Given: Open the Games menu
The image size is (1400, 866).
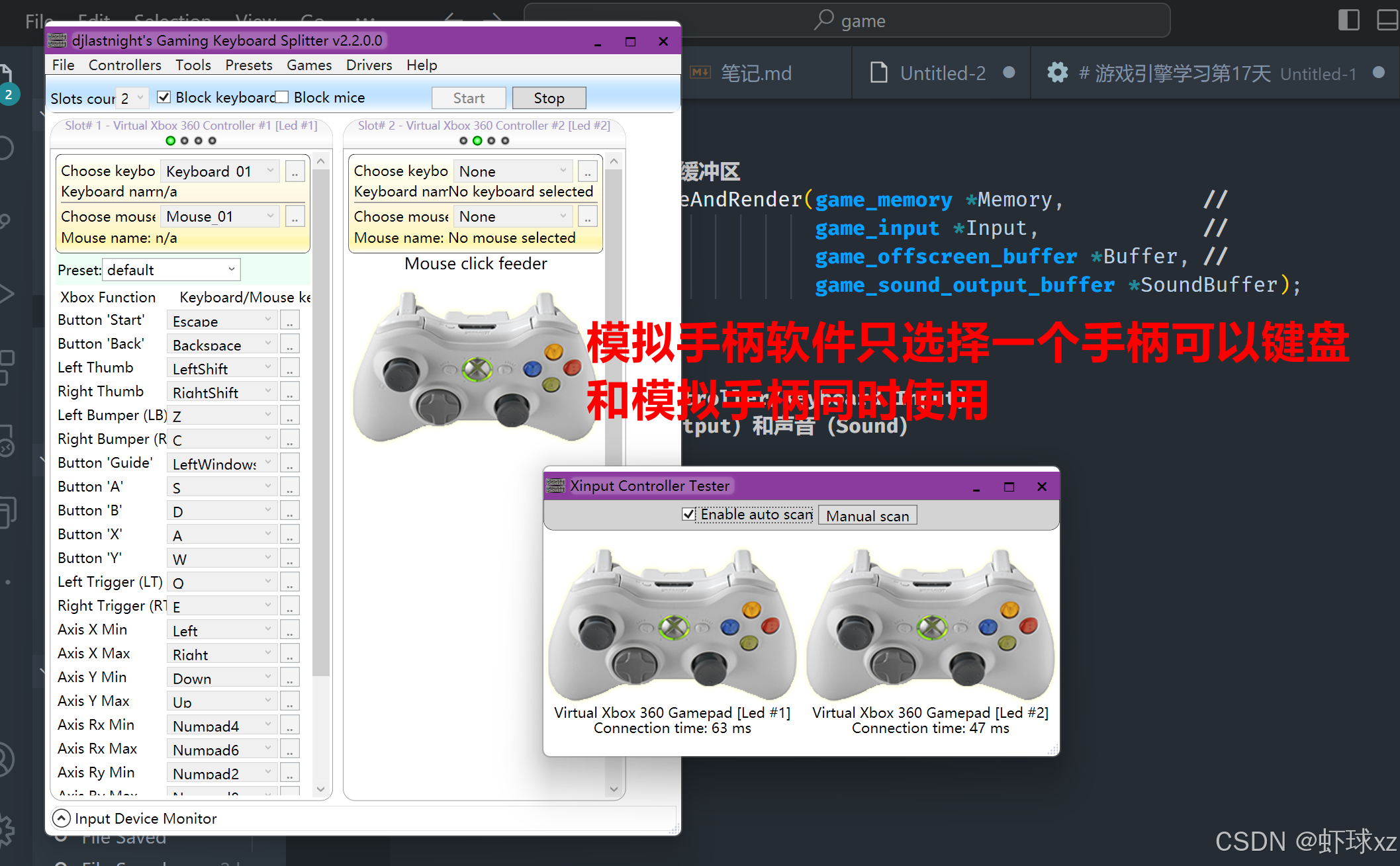Looking at the screenshot, I should tap(308, 65).
